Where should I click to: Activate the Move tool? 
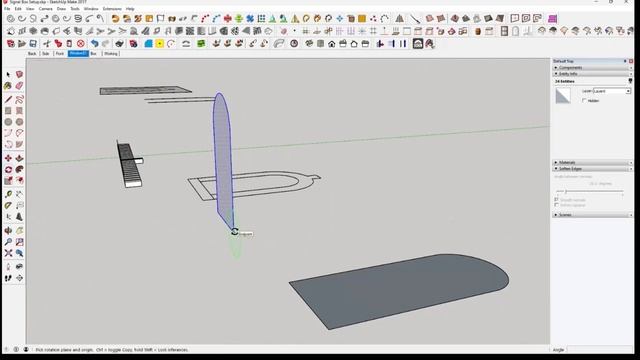(x=8, y=158)
